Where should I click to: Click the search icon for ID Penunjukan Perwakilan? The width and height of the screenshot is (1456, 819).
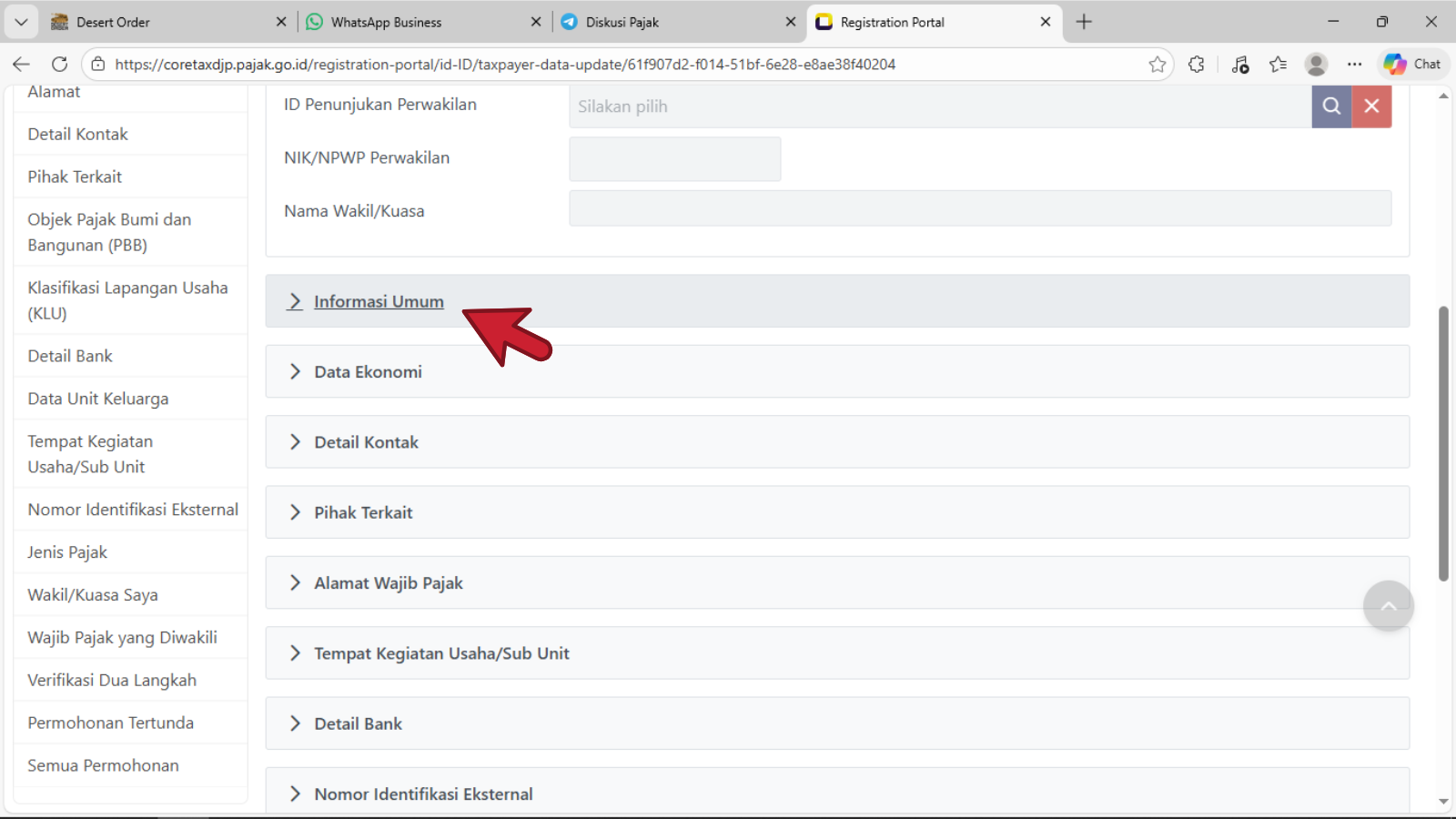point(1330,106)
